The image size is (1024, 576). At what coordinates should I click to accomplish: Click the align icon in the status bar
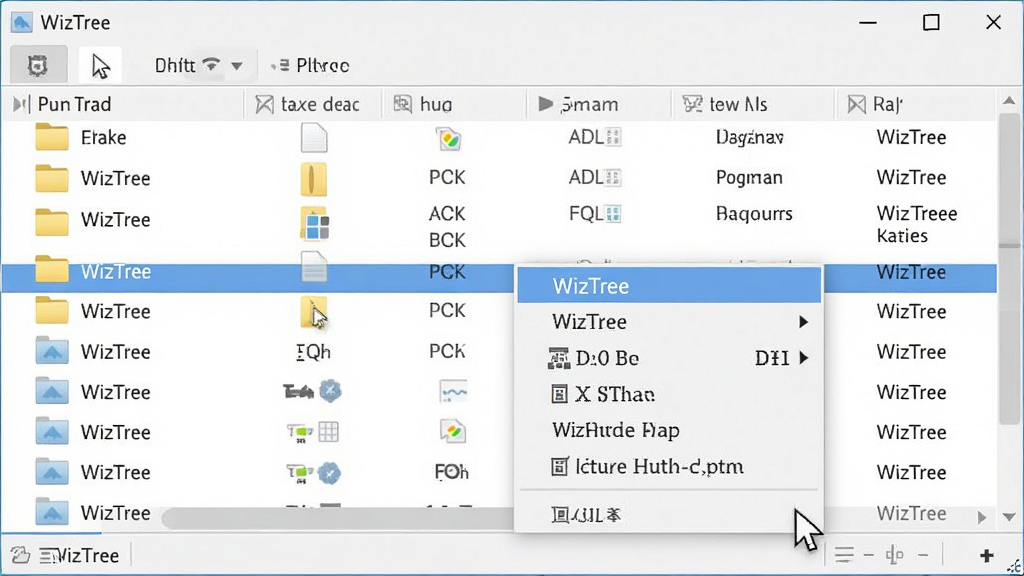point(895,555)
